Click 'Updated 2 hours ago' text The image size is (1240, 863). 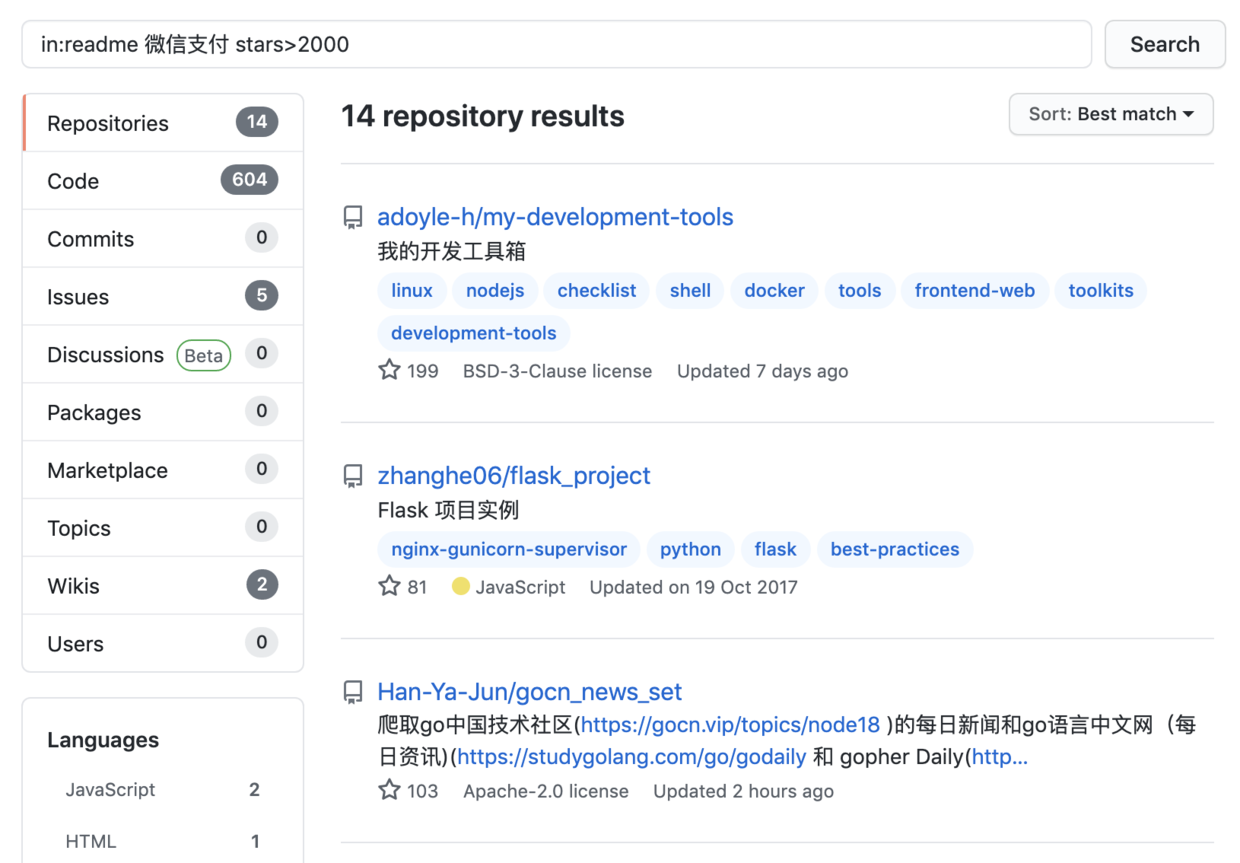[743, 791]
